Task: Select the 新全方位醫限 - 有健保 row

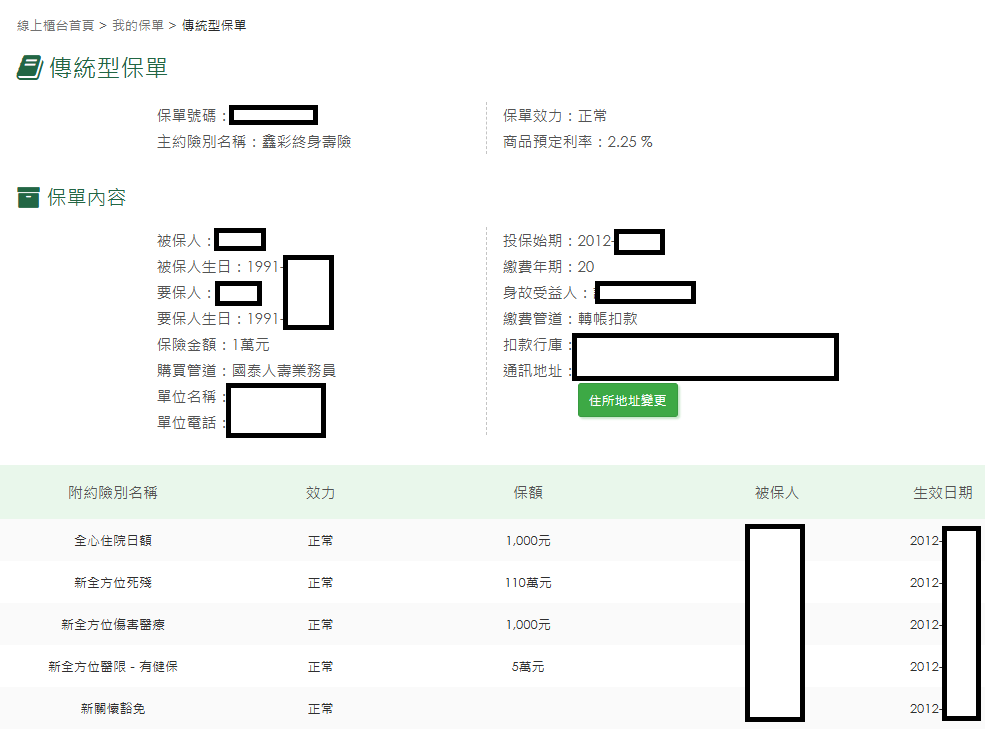Action: [x=112, y=667]
